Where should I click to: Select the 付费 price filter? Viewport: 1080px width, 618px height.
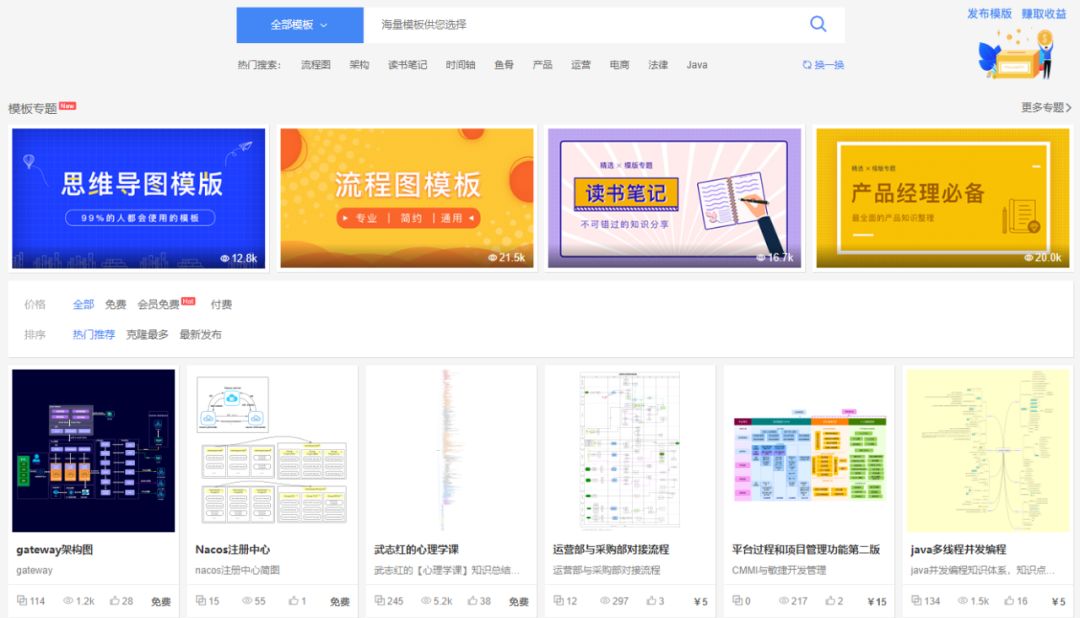(219, 304)
